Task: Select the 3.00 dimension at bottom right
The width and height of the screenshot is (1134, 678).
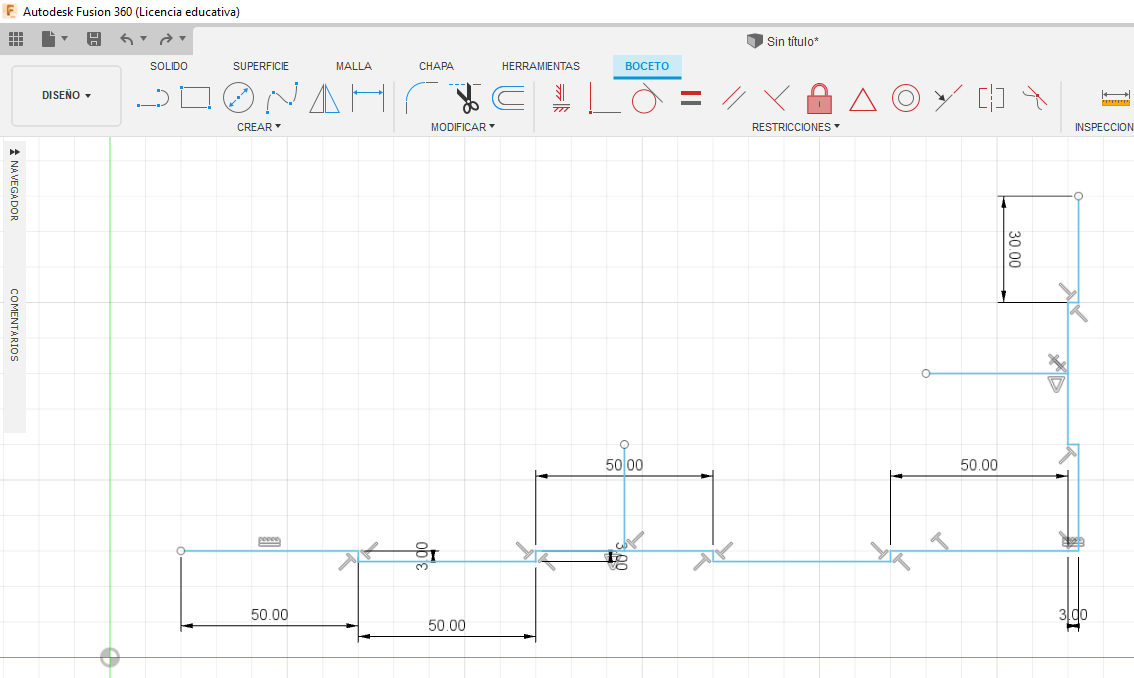Action: pos(1073,614)
